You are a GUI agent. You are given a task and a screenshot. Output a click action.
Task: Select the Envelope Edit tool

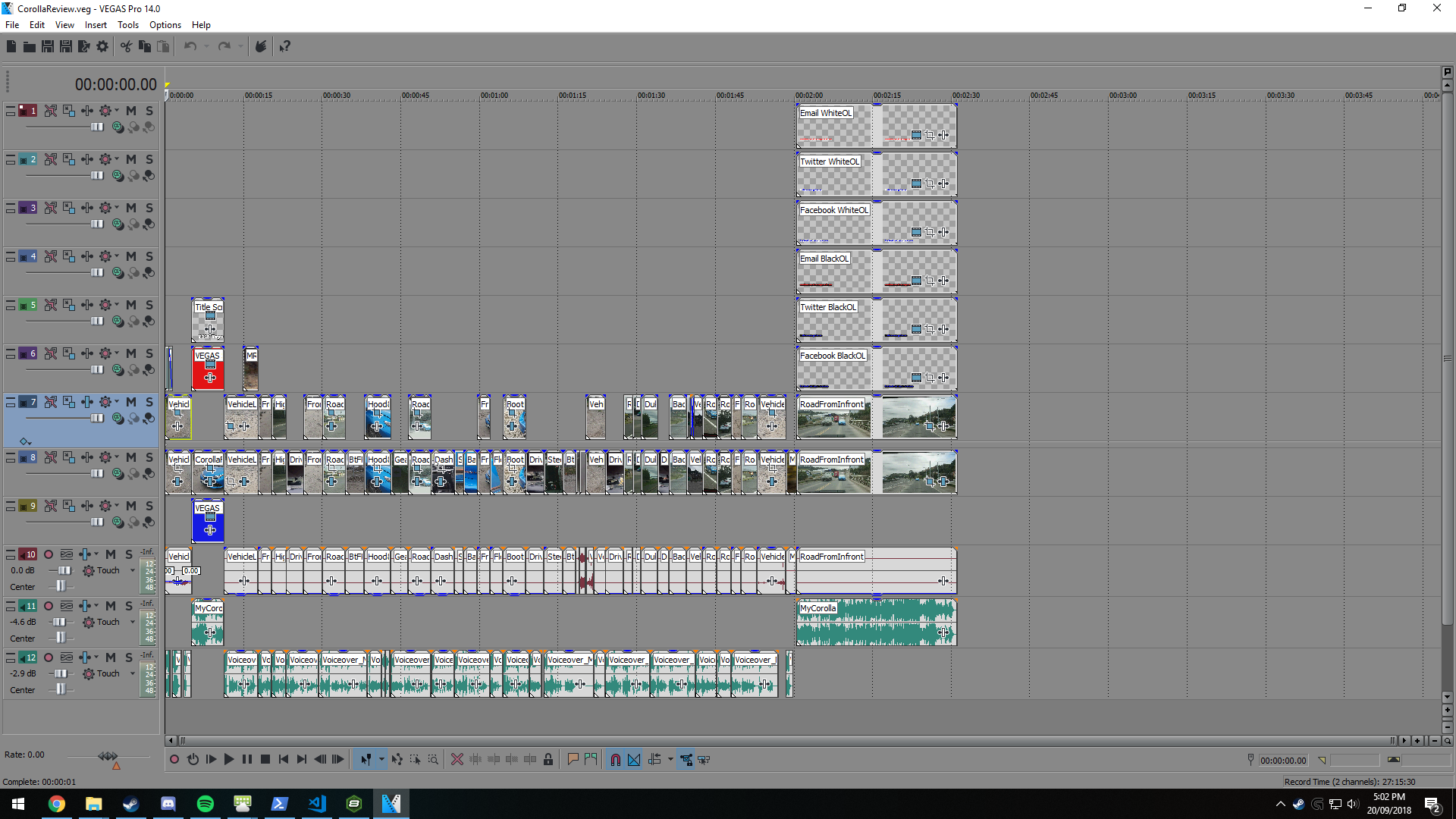[x=397, y=759]
